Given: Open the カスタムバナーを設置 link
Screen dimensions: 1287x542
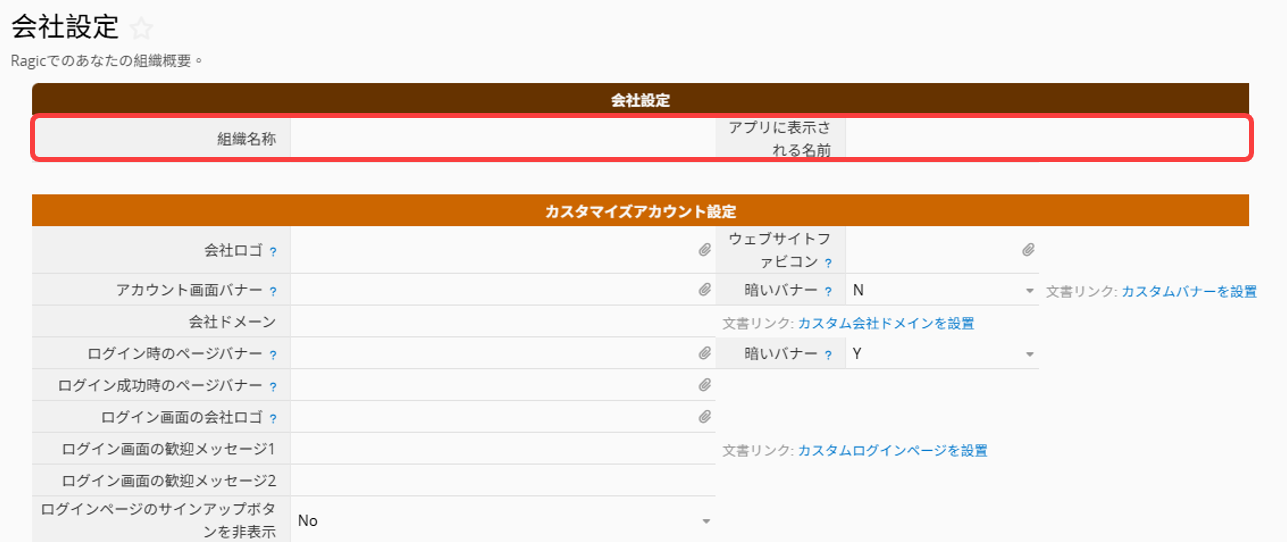Looking at the screenshot, I should (1189, 292).
